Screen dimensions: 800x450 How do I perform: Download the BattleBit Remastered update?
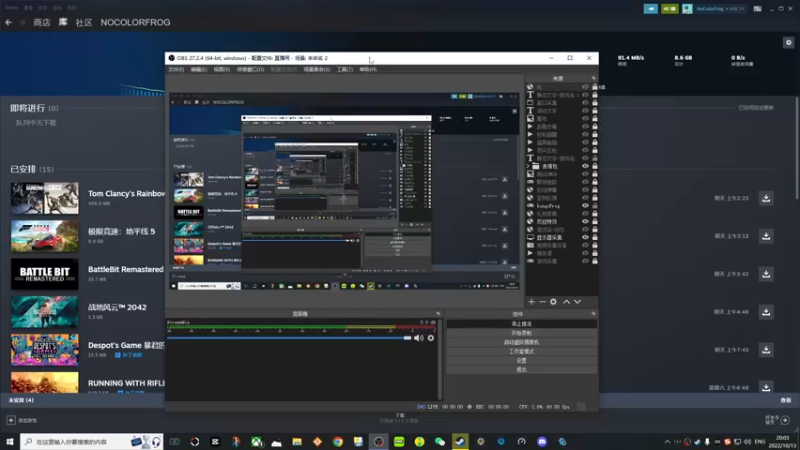coord(766,274)
